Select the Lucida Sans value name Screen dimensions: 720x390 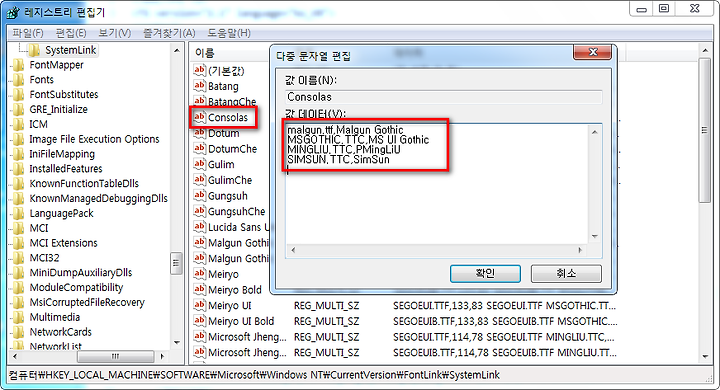238,227
